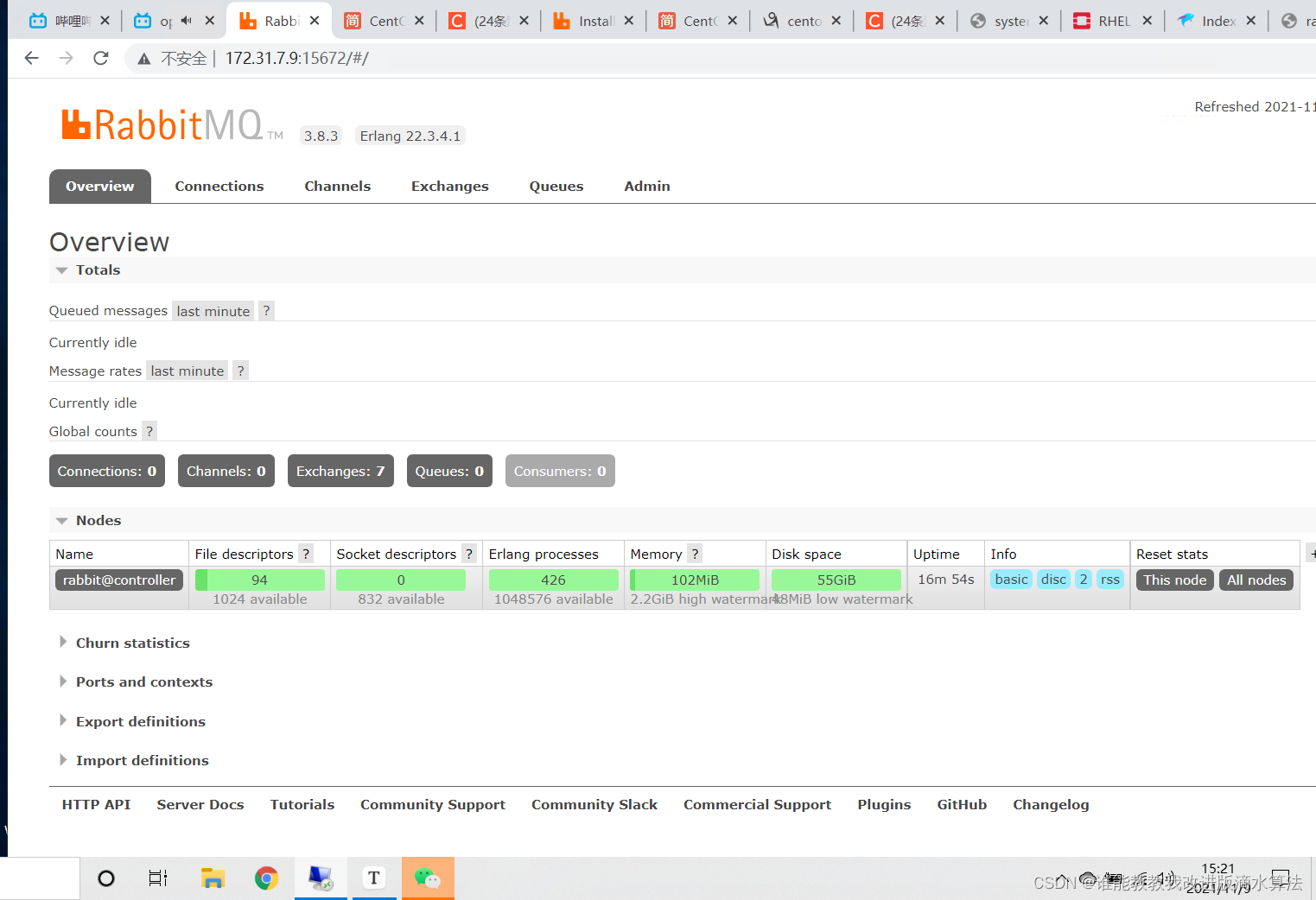
Task: Open the remote desktop taskbar icon
Action: click(321, 878)
